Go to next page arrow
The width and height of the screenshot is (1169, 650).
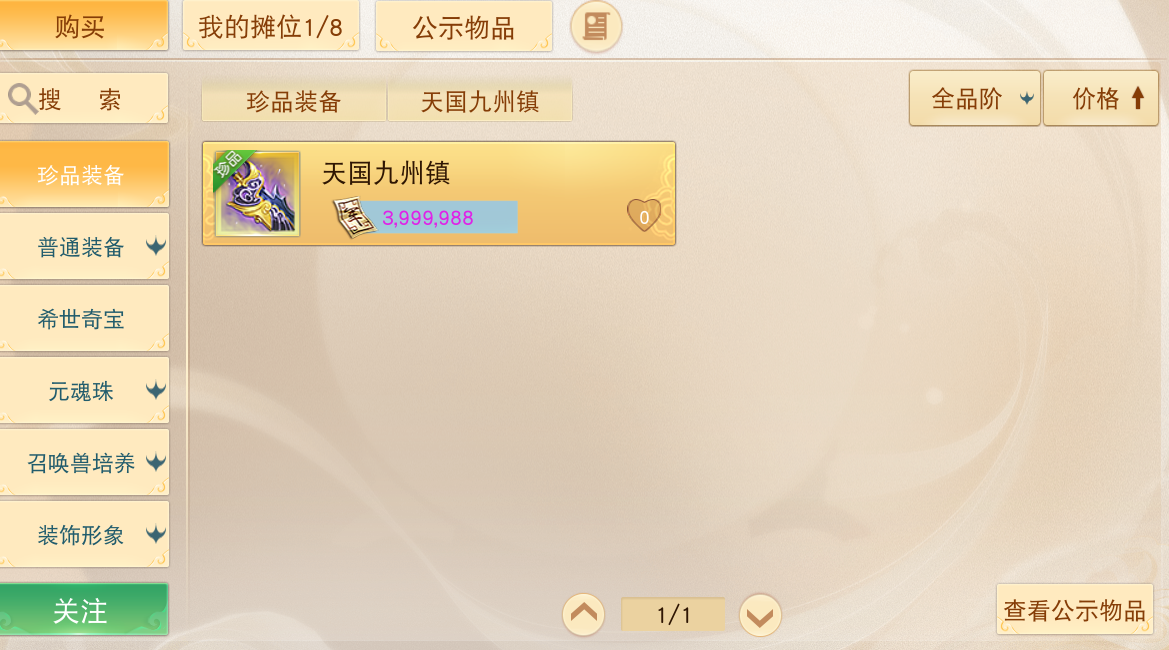click(760, 615)
